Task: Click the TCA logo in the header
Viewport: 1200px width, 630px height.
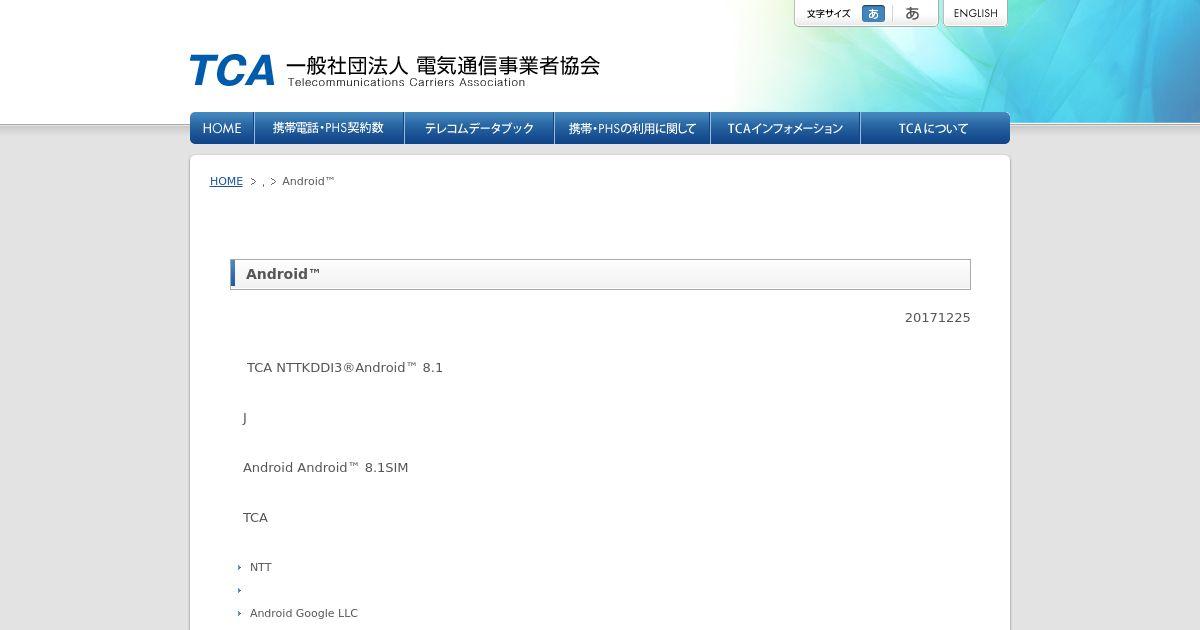Action: click(232, 70)
